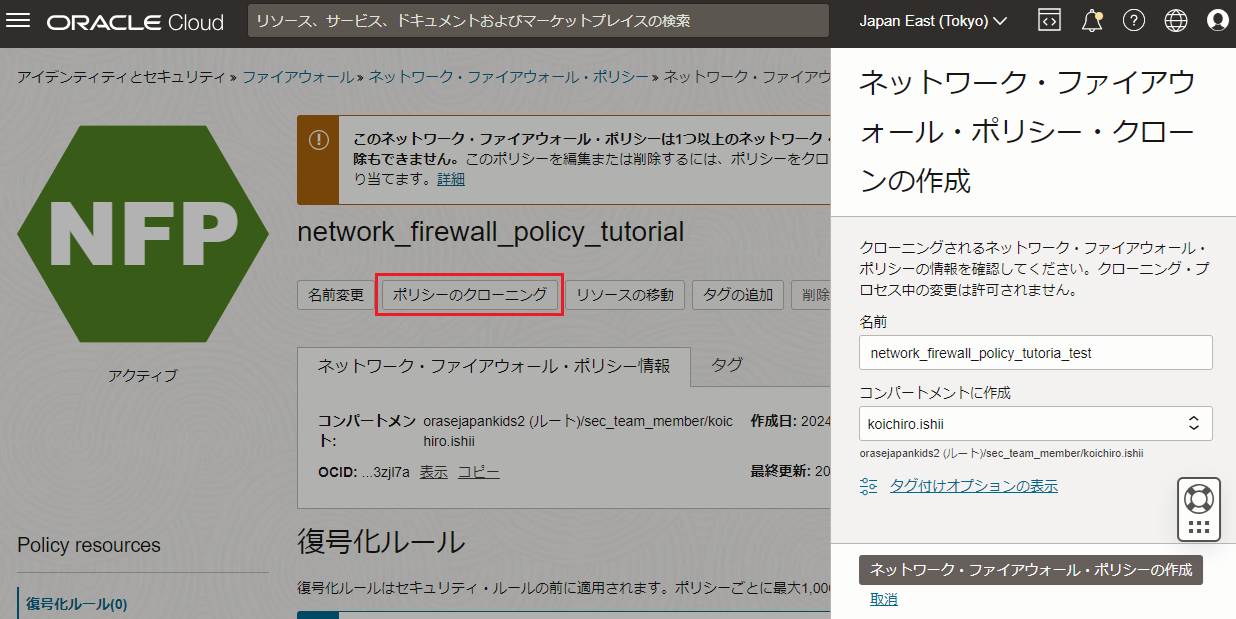Click the policy name input field
Image resolution: width=1236 pixels, height=619 pixels.
pyautogui.click(x=1035, y=353)
